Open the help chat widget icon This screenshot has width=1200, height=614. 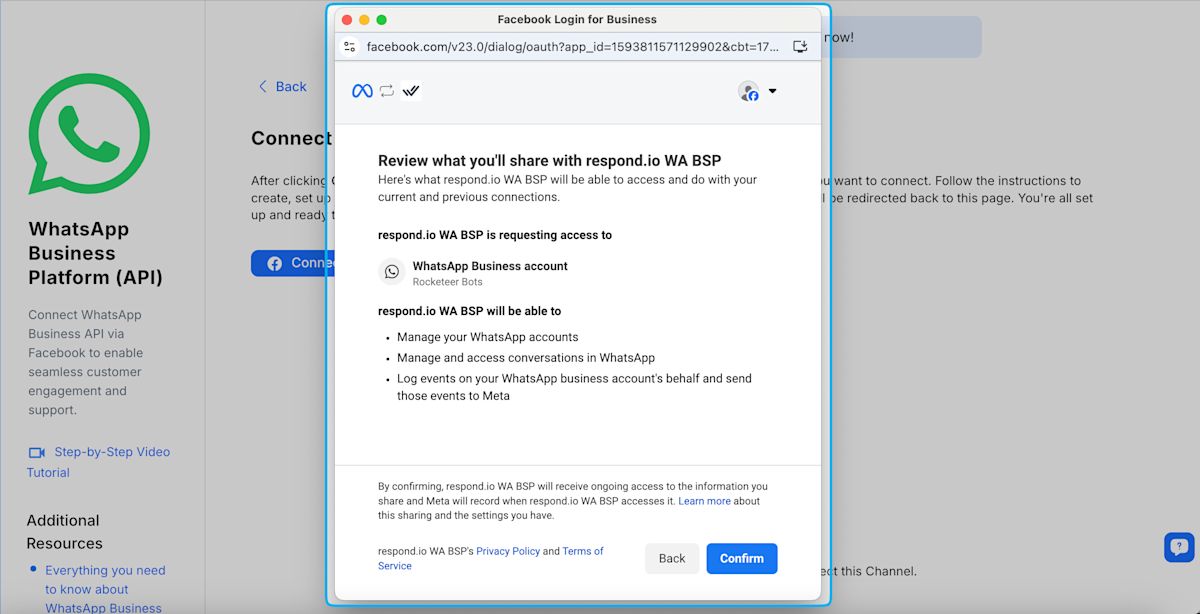1179,547
